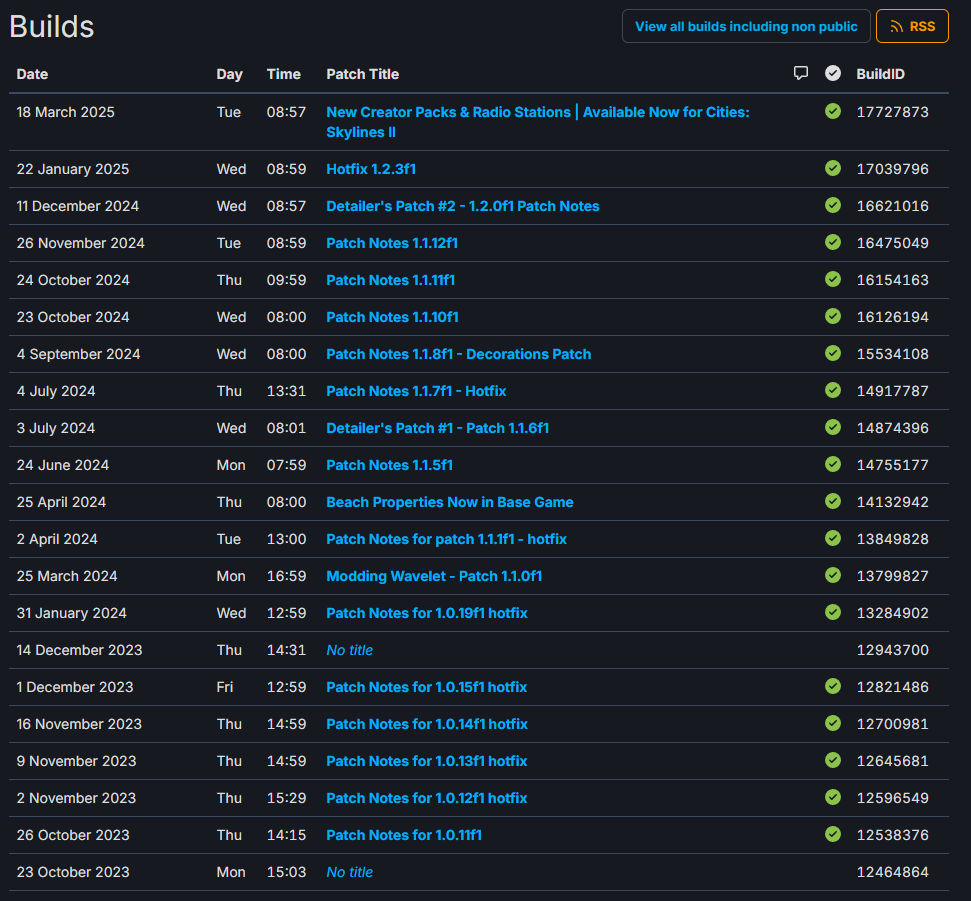Open Patch Notes for patch 1.1.1f1 - hotfix
Image resolution: width=971 pixels, height=901 pixels.
(x=446, y=539)
